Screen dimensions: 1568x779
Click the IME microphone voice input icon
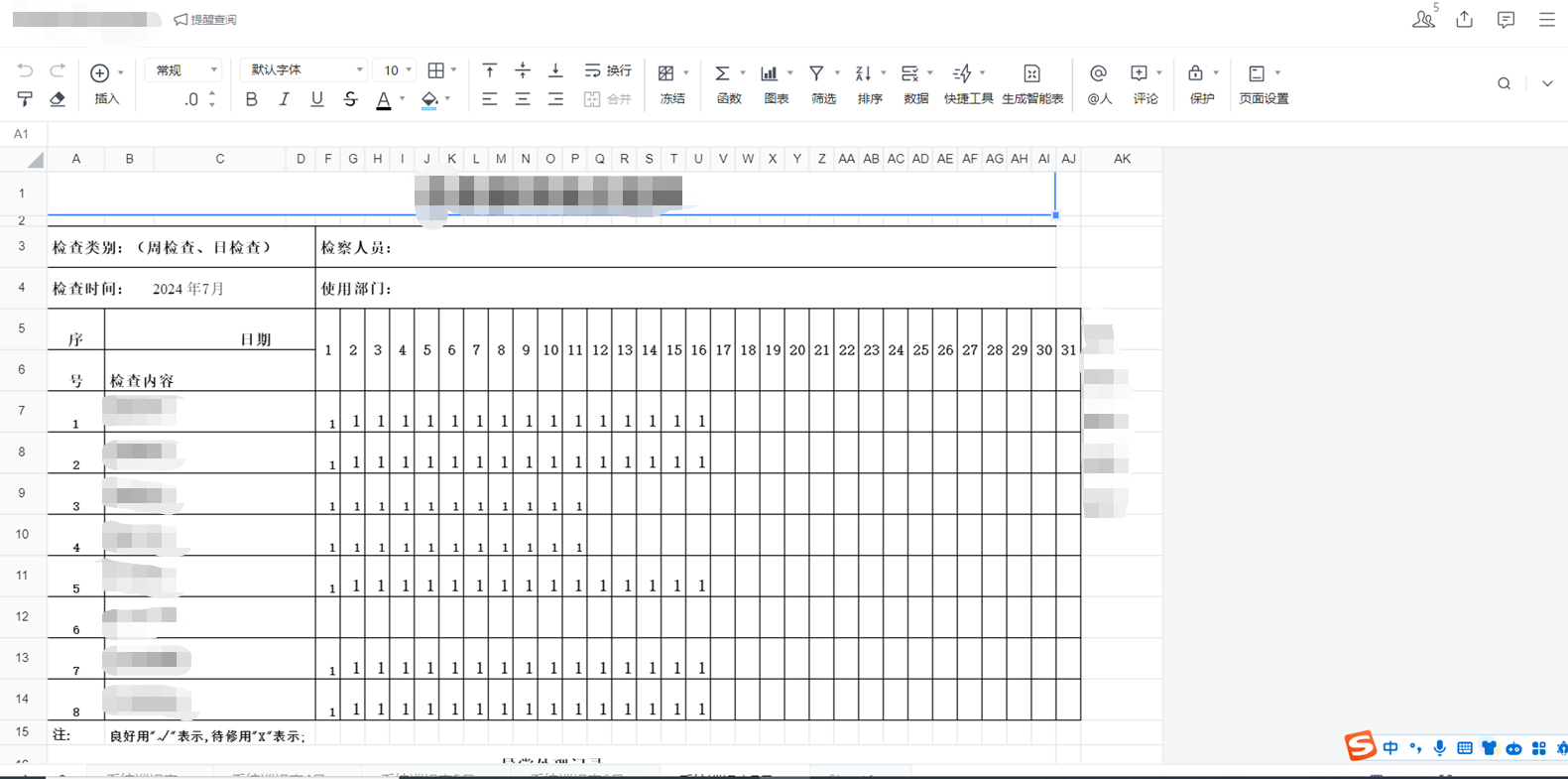(x=1440, y=748)
